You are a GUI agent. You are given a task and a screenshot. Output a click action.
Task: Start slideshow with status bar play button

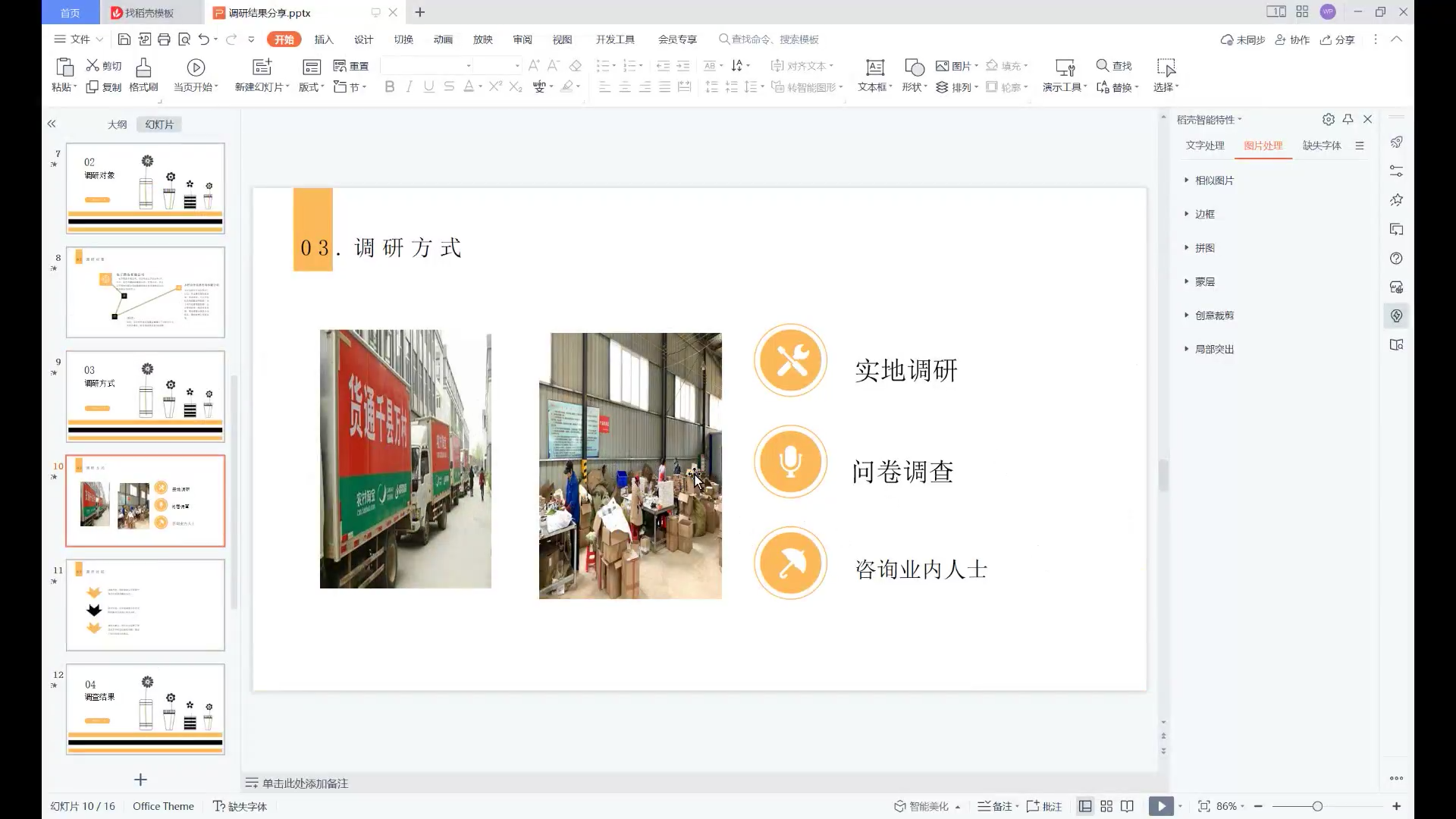click(x=1160, y=806)
